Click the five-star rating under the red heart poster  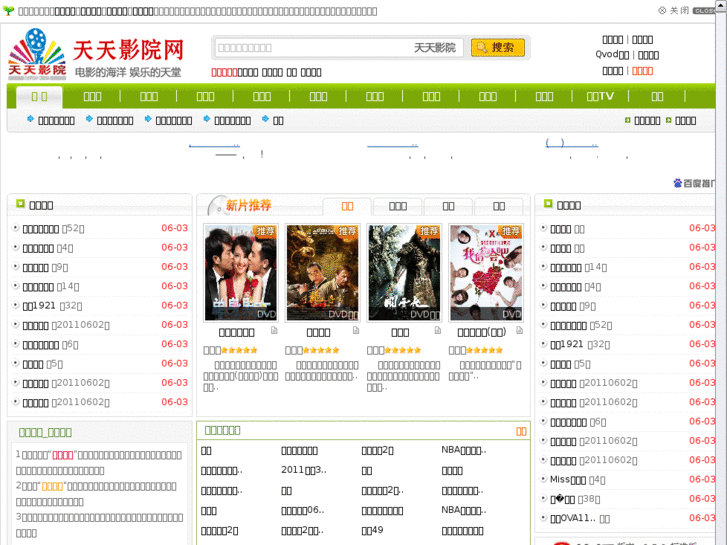[485, 350]
